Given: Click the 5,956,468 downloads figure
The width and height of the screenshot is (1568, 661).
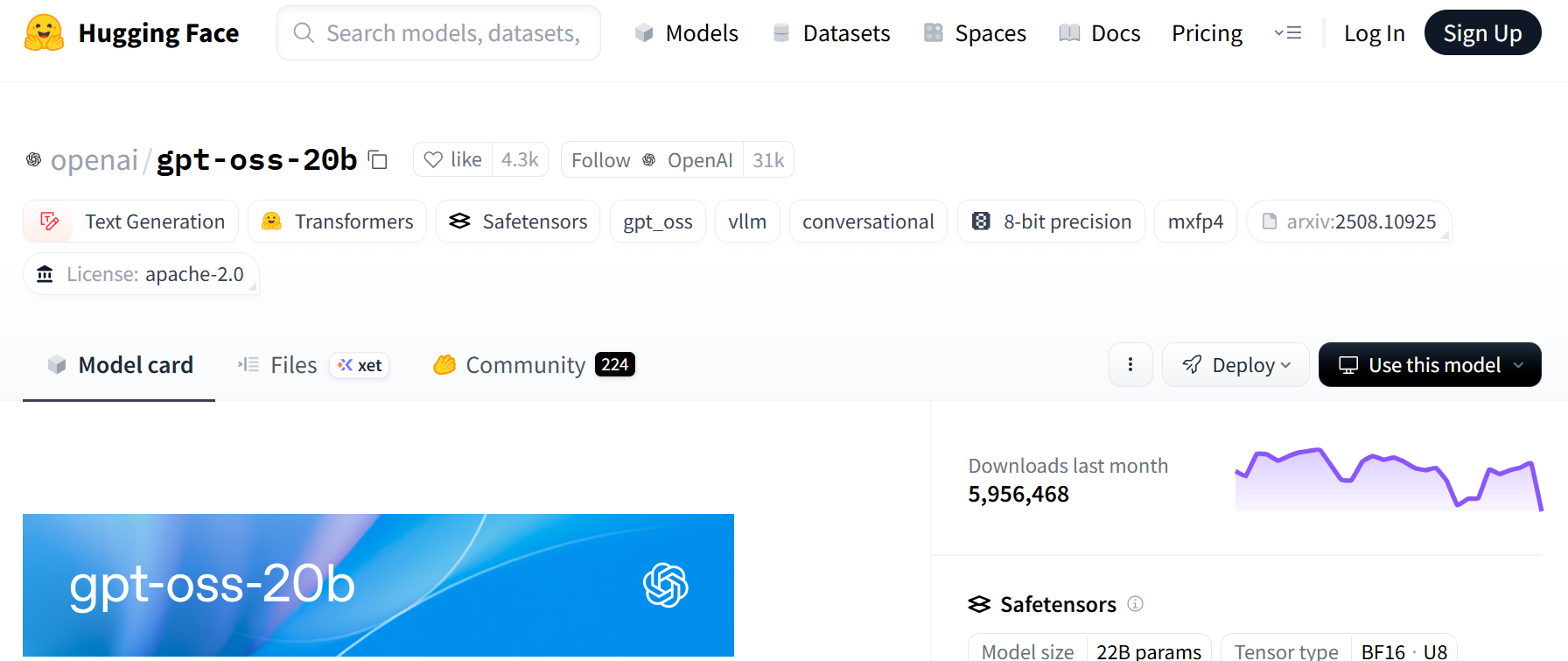Looking at the screenshot, I should tap(1018, 494).
